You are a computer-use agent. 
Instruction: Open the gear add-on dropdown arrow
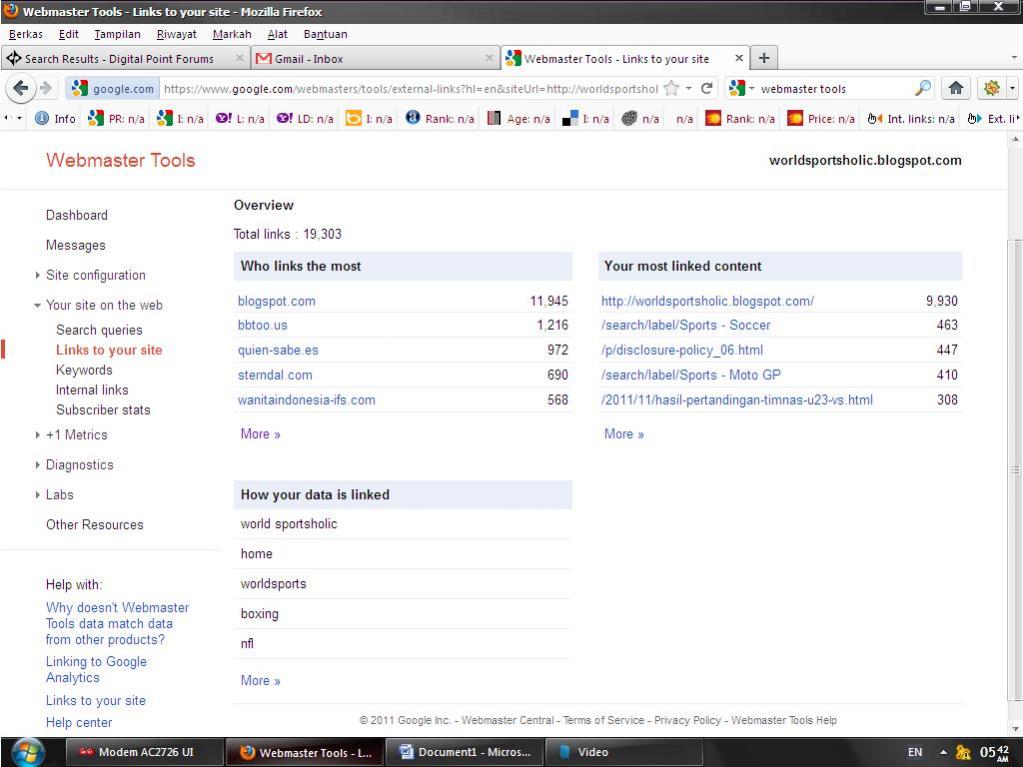(x=1012, y=88)
